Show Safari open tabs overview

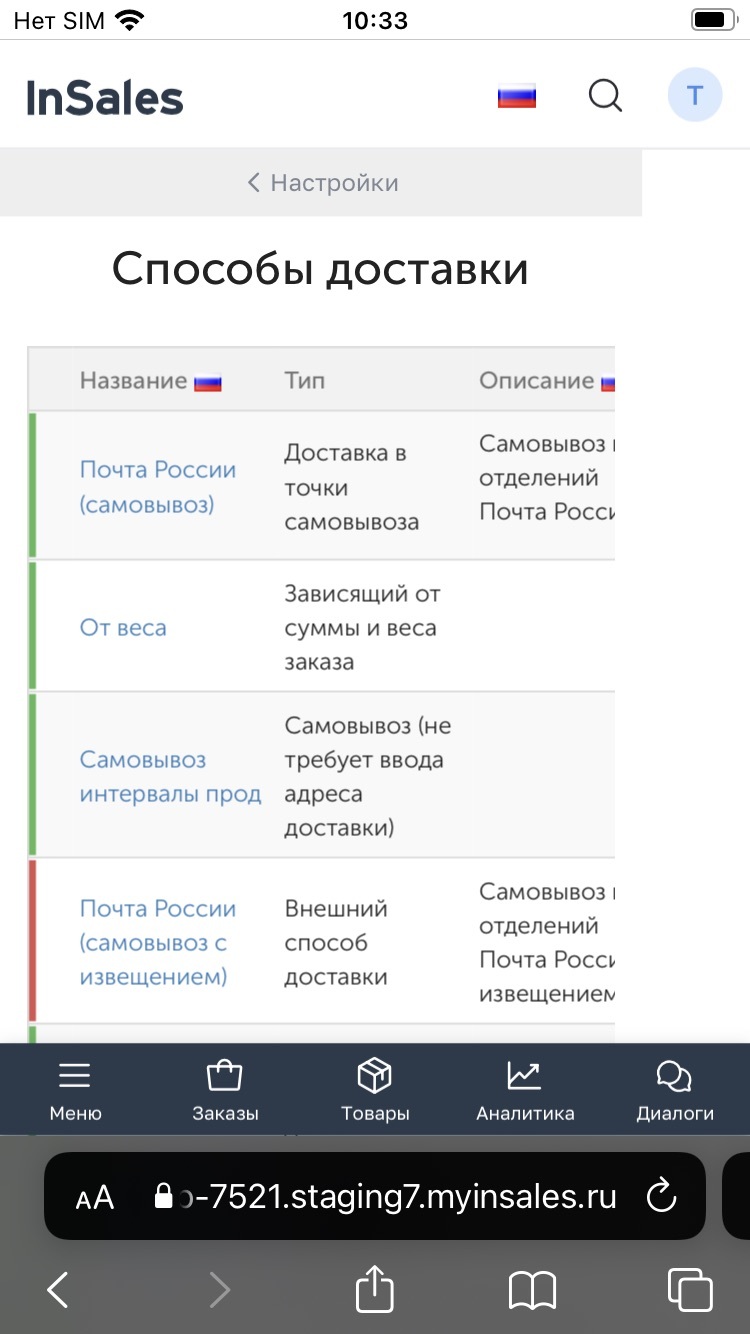tap(690, 1290)
